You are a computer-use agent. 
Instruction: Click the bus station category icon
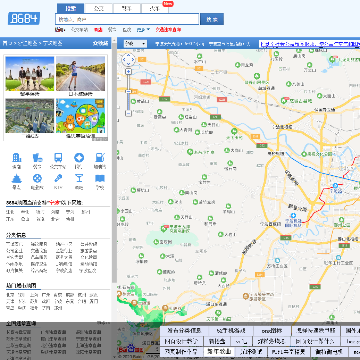pyautogui.click(x=58, y=158)
